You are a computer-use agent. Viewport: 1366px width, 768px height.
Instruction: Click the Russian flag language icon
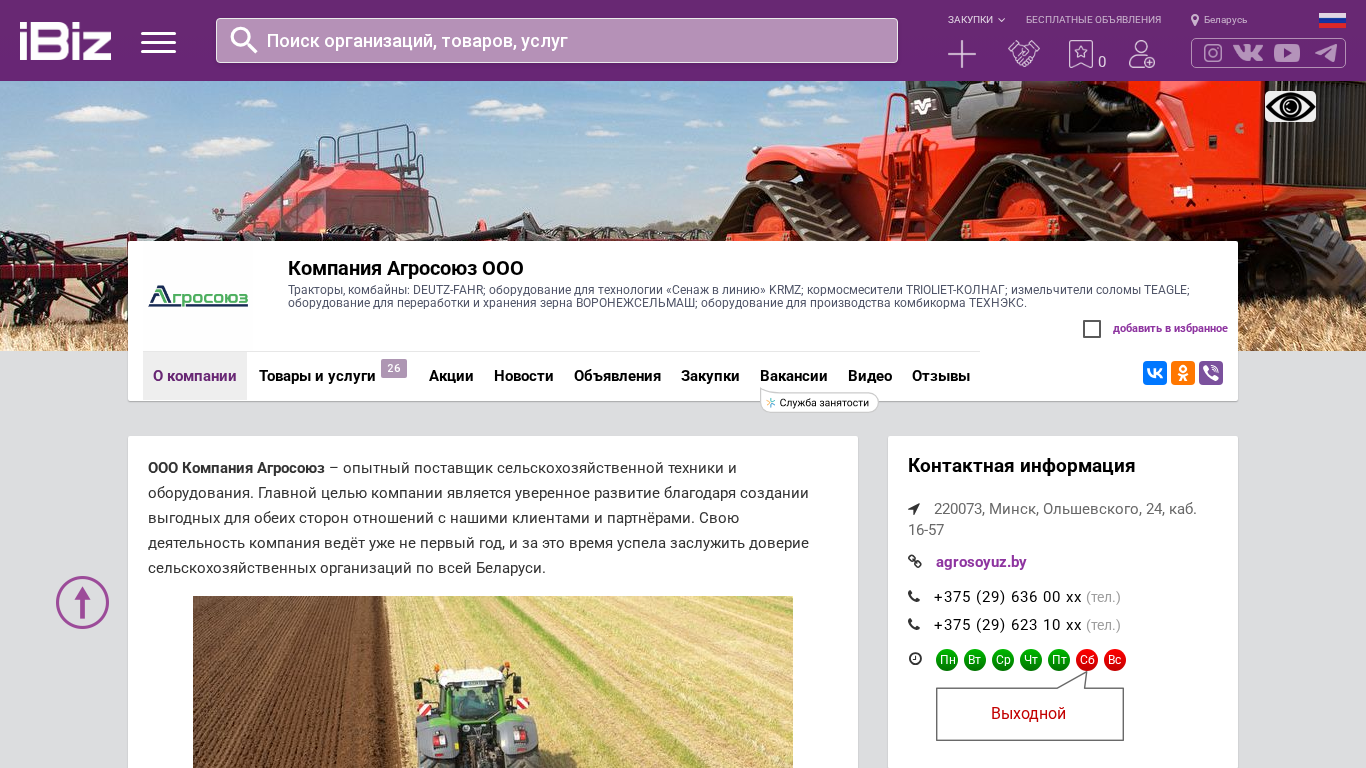[1332, 20]
